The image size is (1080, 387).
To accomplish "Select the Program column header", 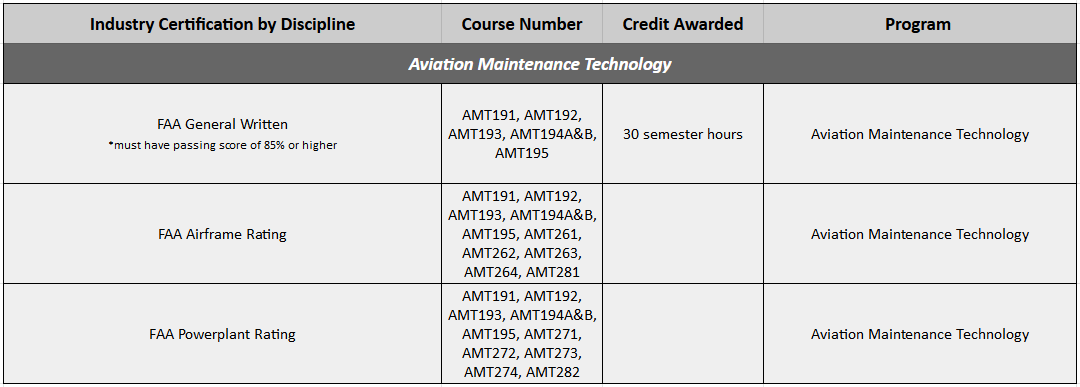I will point(918,25).
